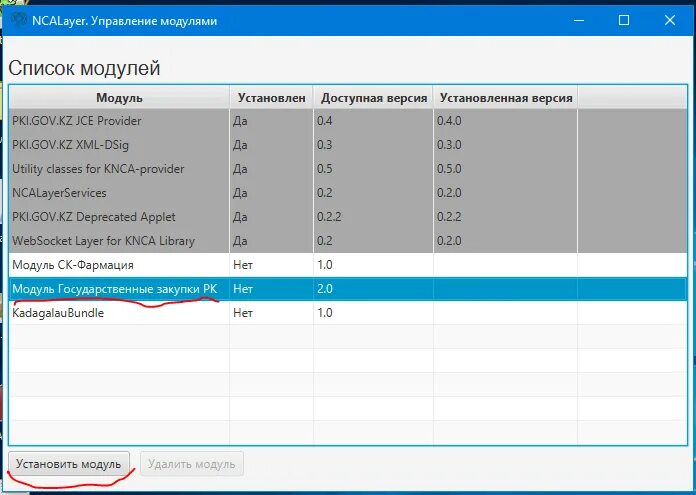
Task: Select Модуль Государственные закупки РК row
Action: 348,289
